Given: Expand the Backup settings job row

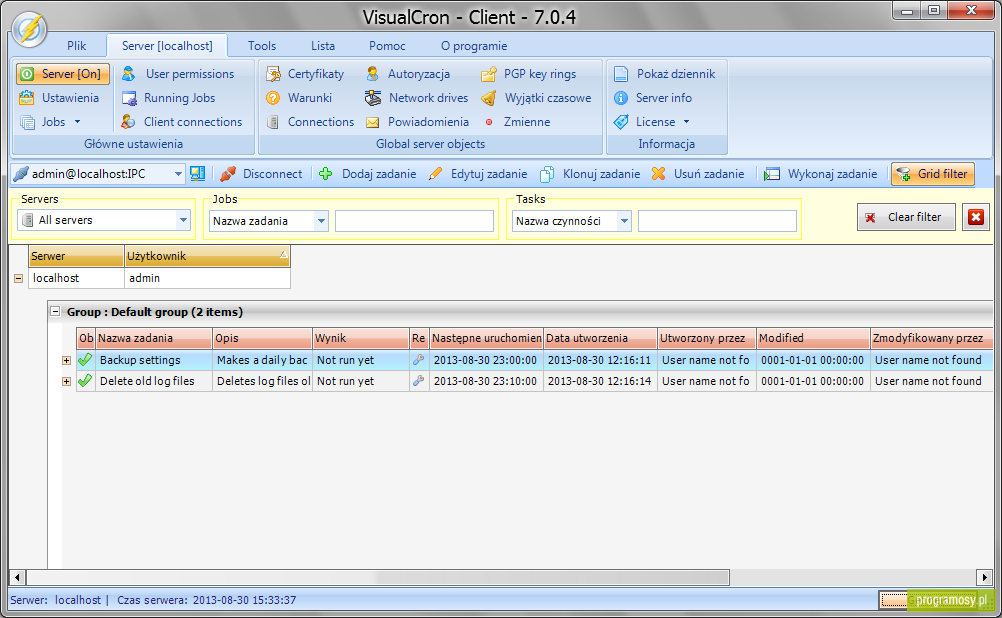Looking at the screenshot, I should pos(66,360).
